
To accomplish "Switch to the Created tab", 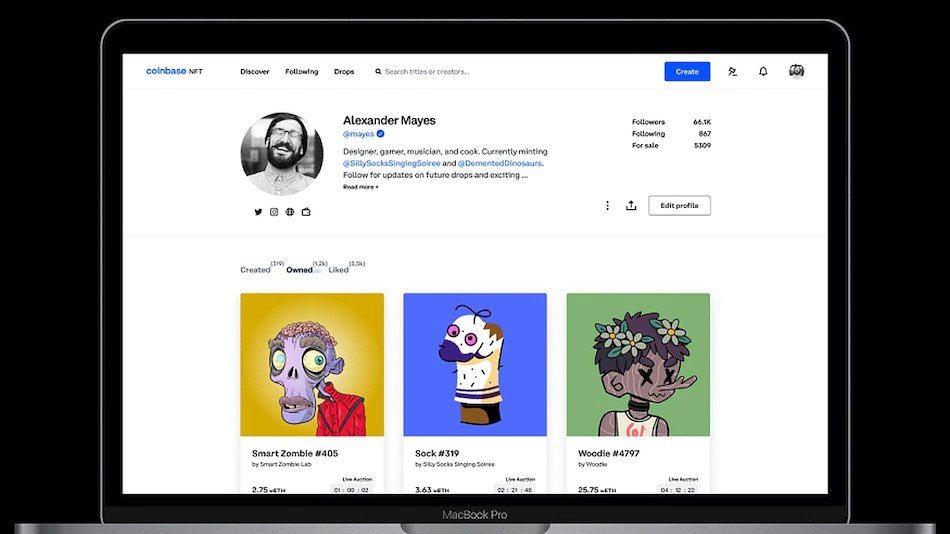I will 255,270.
